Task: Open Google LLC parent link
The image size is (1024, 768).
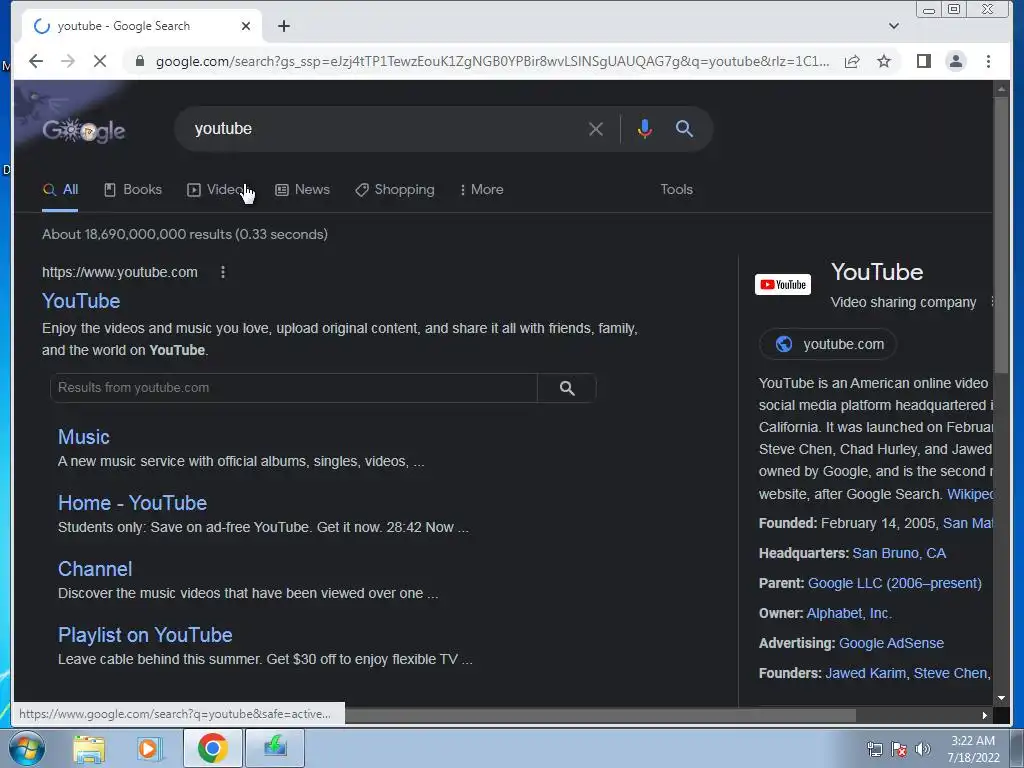Action: coord(895,583)
